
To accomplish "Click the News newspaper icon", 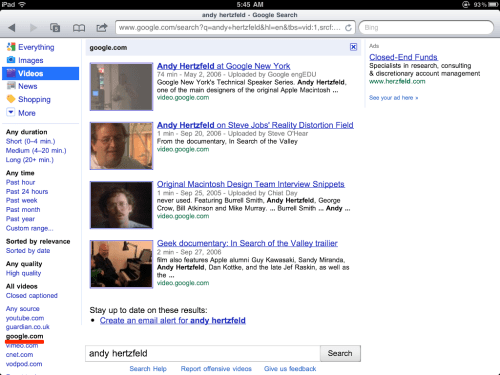I will 11,86.
